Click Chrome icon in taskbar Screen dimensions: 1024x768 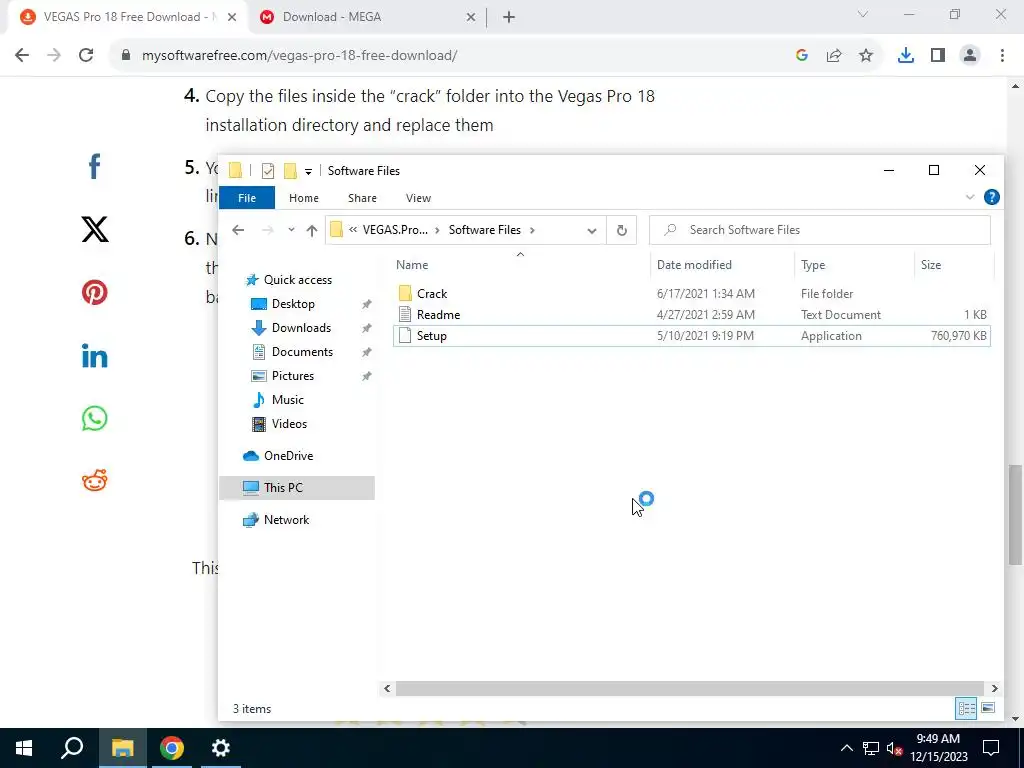coord(172,748)
